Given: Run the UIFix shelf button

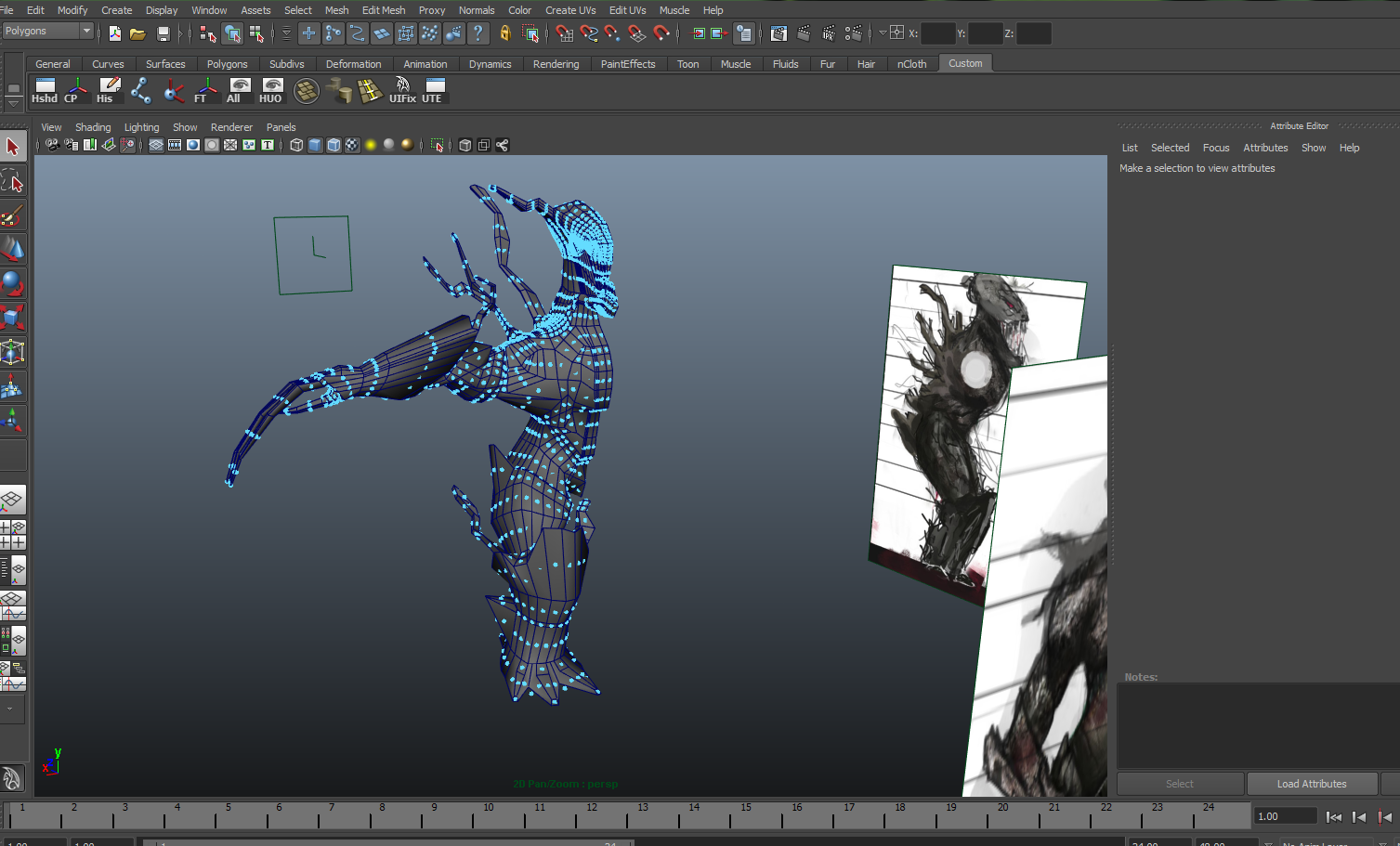Looking at the screenshot, I should point(402,90).
